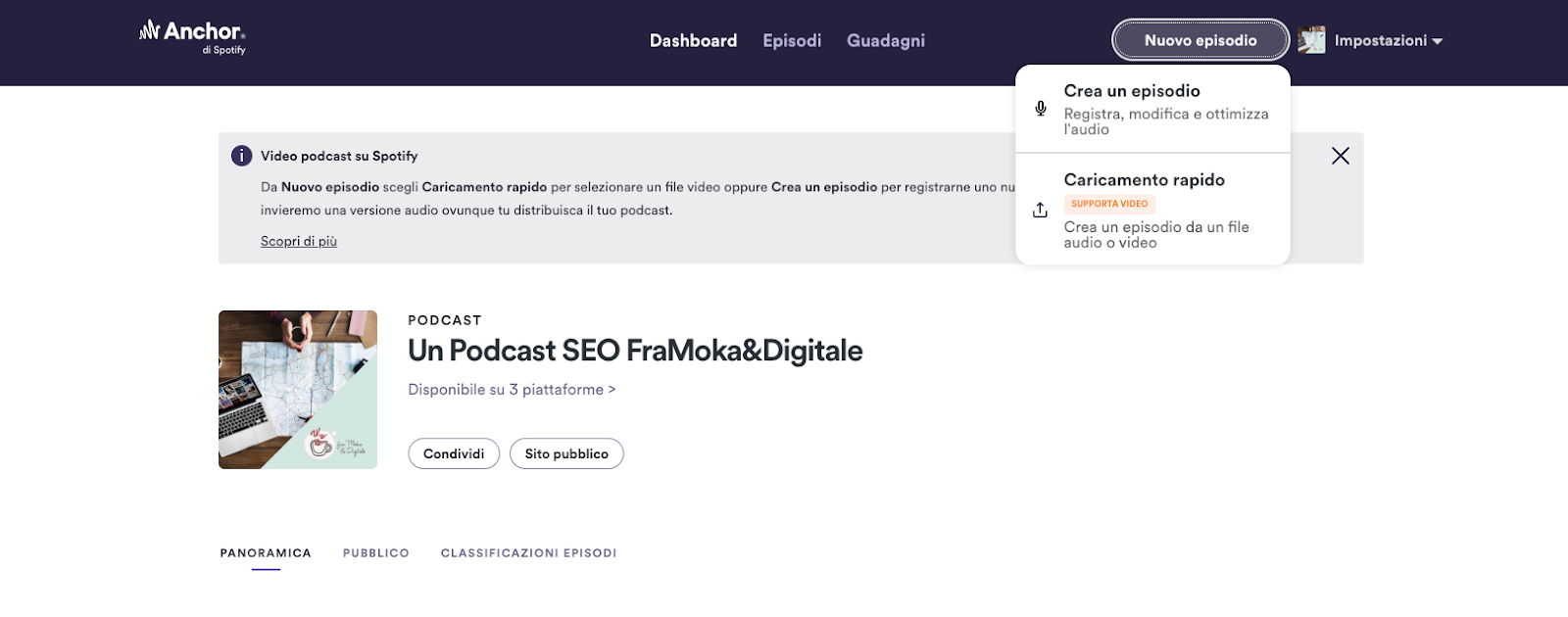Viewport: 1568px width, 617px height.
Task: Click the Nuovo episodio button
Action: [1200, 40]
